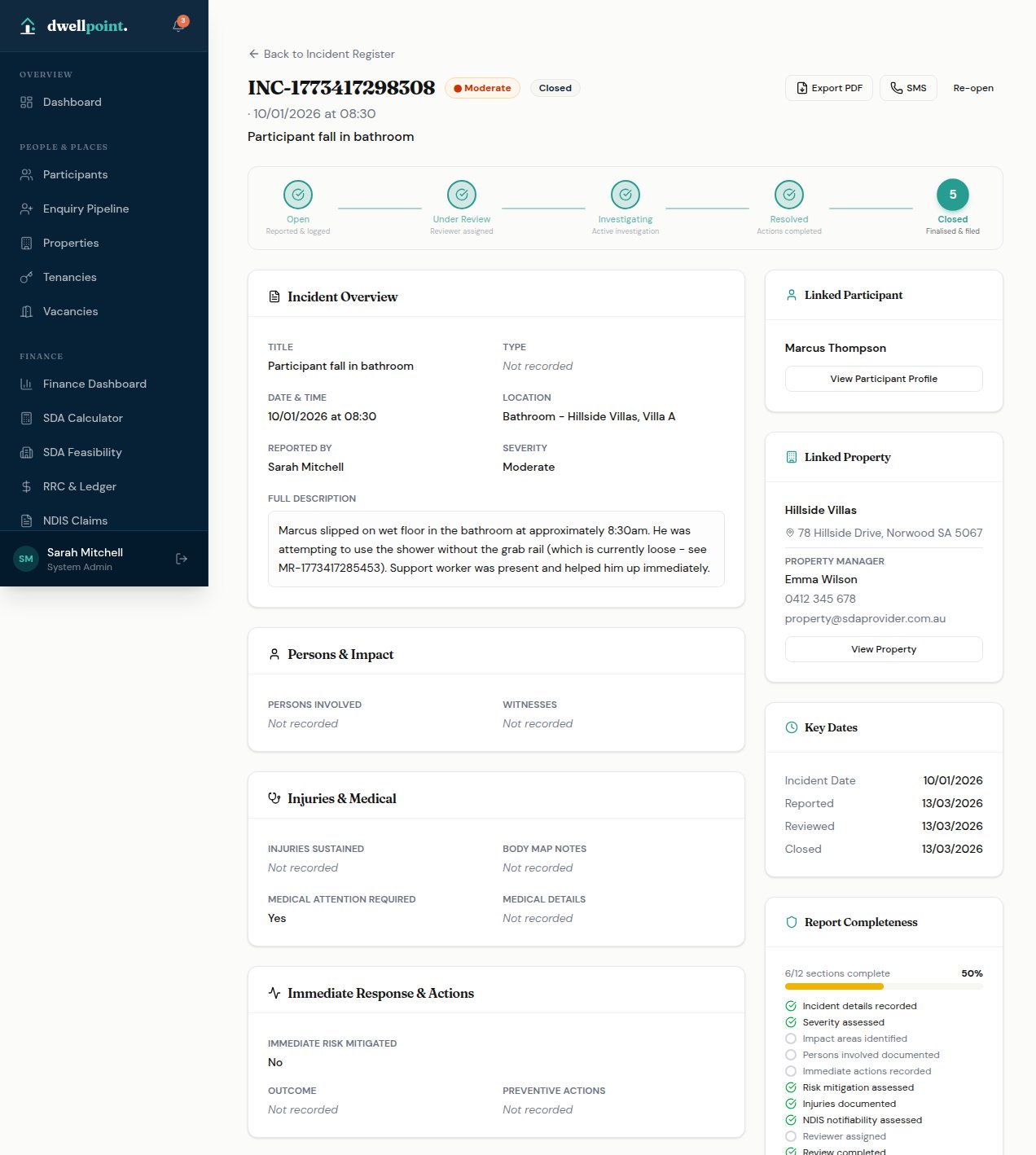Click the Finance Dashboard chart icon
This screenshot has width=1036, height=1155.
click(x=26, y=384)
